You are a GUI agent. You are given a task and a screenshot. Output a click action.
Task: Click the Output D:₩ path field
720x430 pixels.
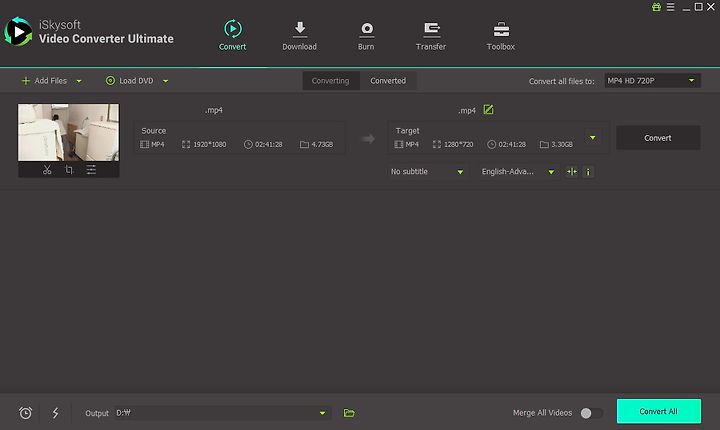[223, 413]
